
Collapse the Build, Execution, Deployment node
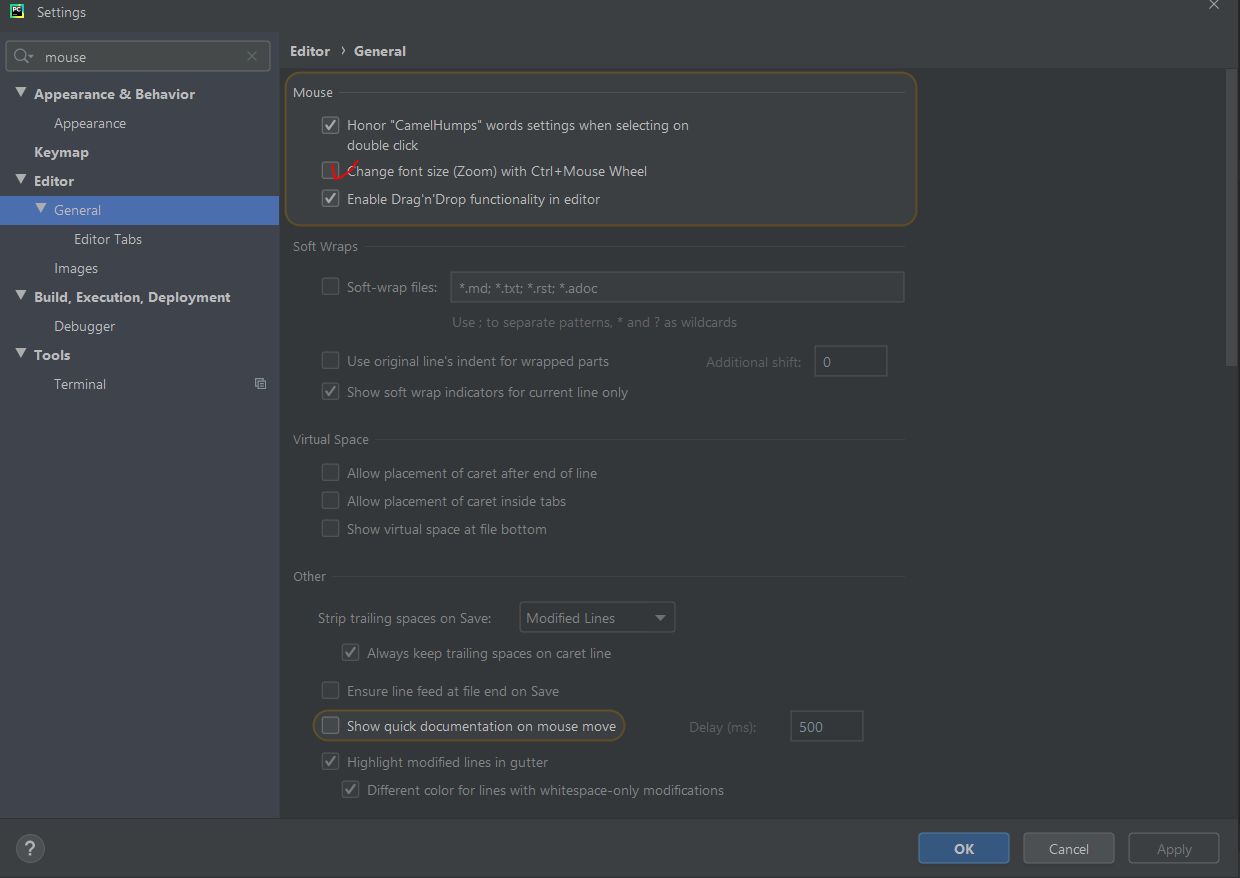pyautogui.click(x=21, y=297)
